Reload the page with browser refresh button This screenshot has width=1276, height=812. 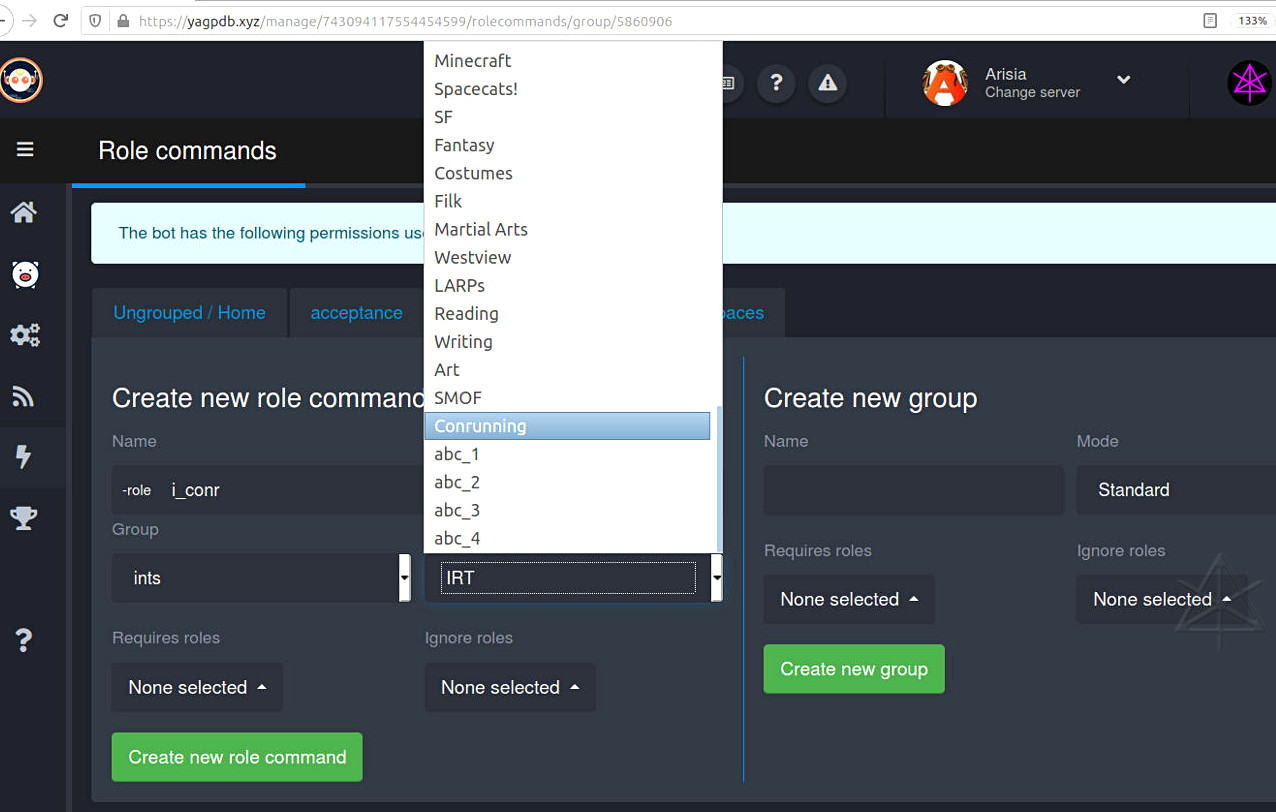click(61, 21)
